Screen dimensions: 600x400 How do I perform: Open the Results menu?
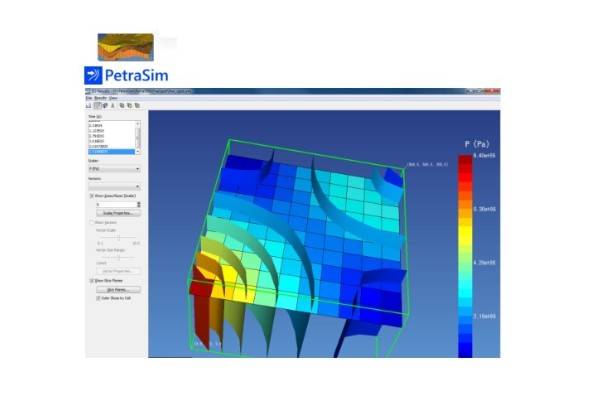[x=99, y=98]
